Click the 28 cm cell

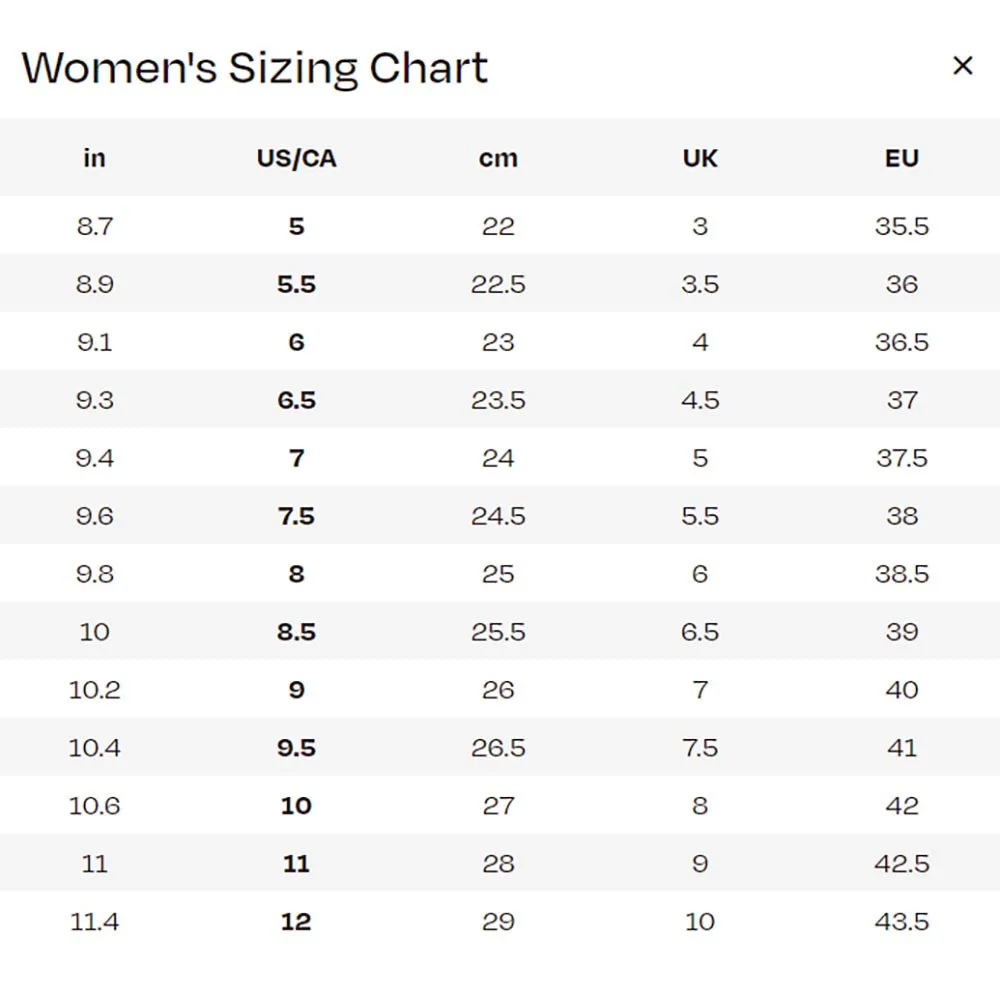click(x=498, y=864)
